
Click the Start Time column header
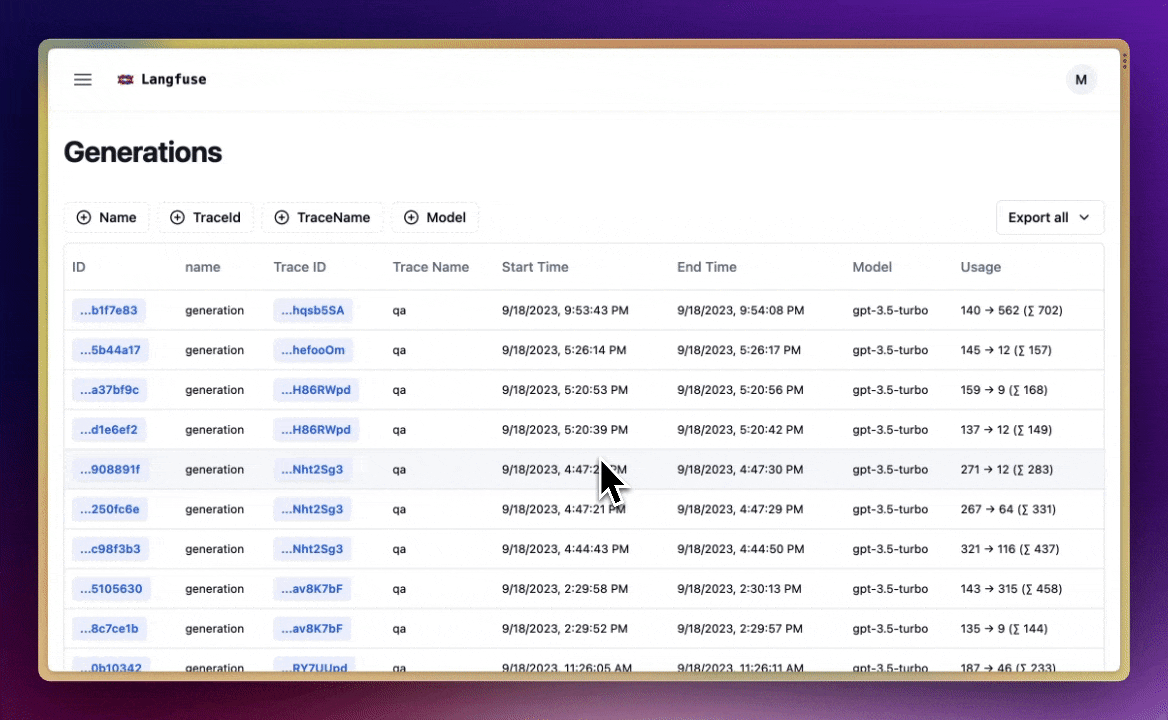pyautogui.click(x=535, y=267)
